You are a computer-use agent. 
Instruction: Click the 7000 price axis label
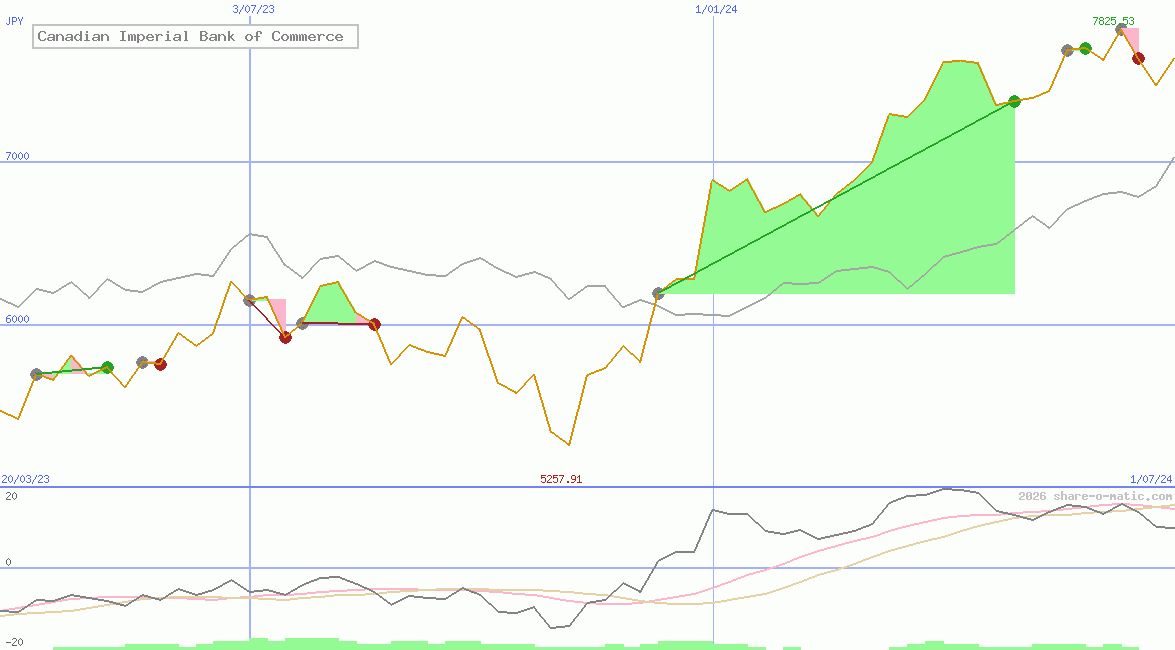pyautogui.click(x=16, y=156)
